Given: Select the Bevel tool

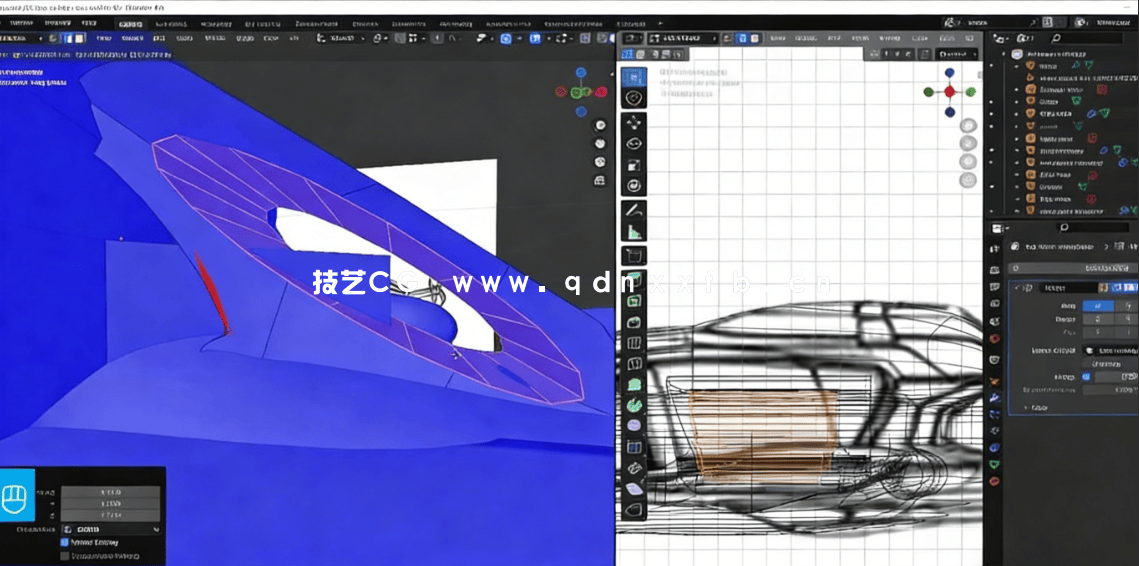Looking at the screenshot, I should [633, 322].
